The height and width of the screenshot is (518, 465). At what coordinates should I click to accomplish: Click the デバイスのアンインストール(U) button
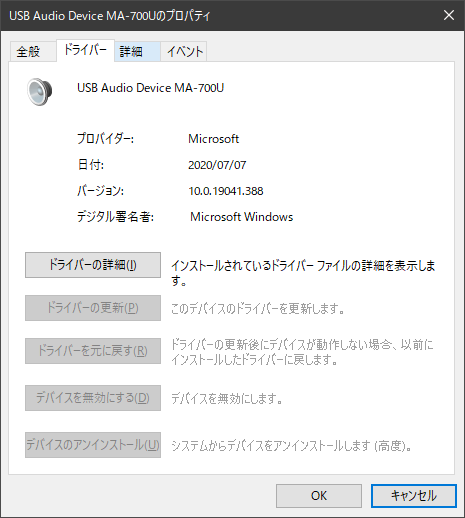click(93, 445)
